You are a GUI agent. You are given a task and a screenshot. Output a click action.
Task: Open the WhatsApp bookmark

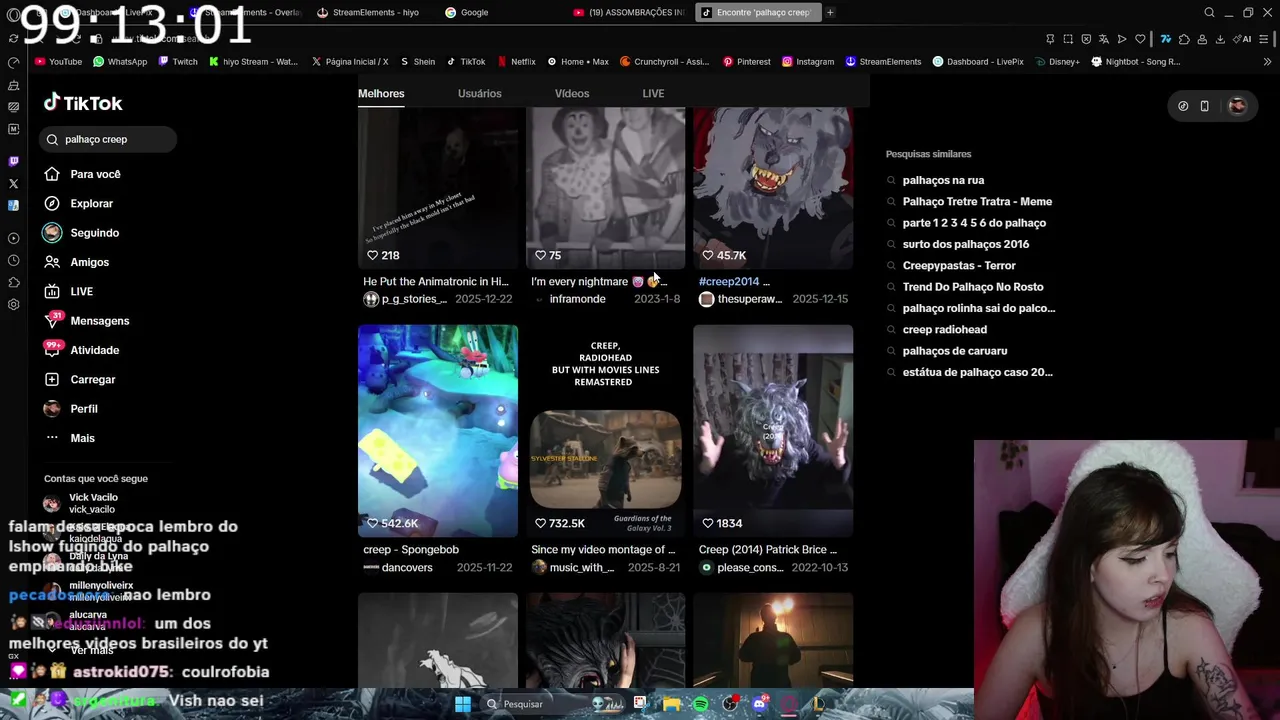coord(119,61)
